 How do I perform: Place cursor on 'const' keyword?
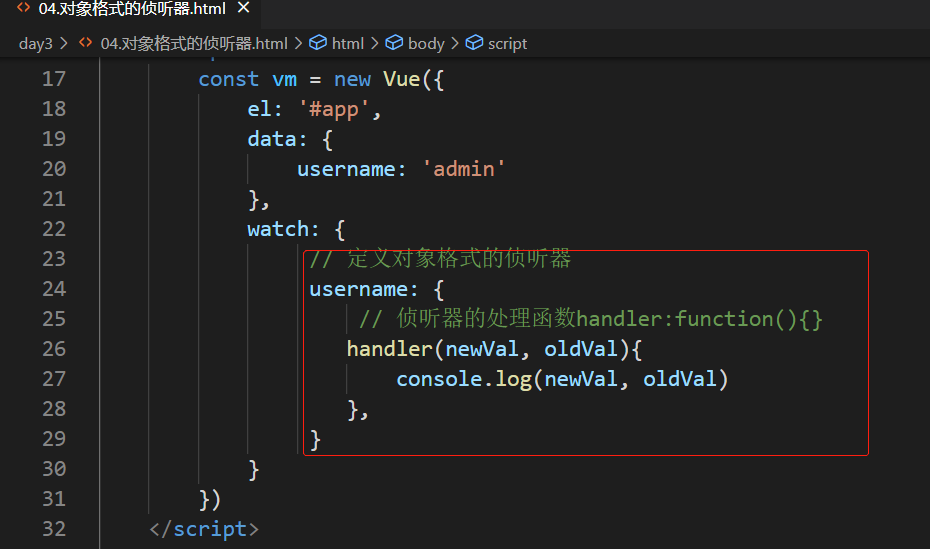228,79
